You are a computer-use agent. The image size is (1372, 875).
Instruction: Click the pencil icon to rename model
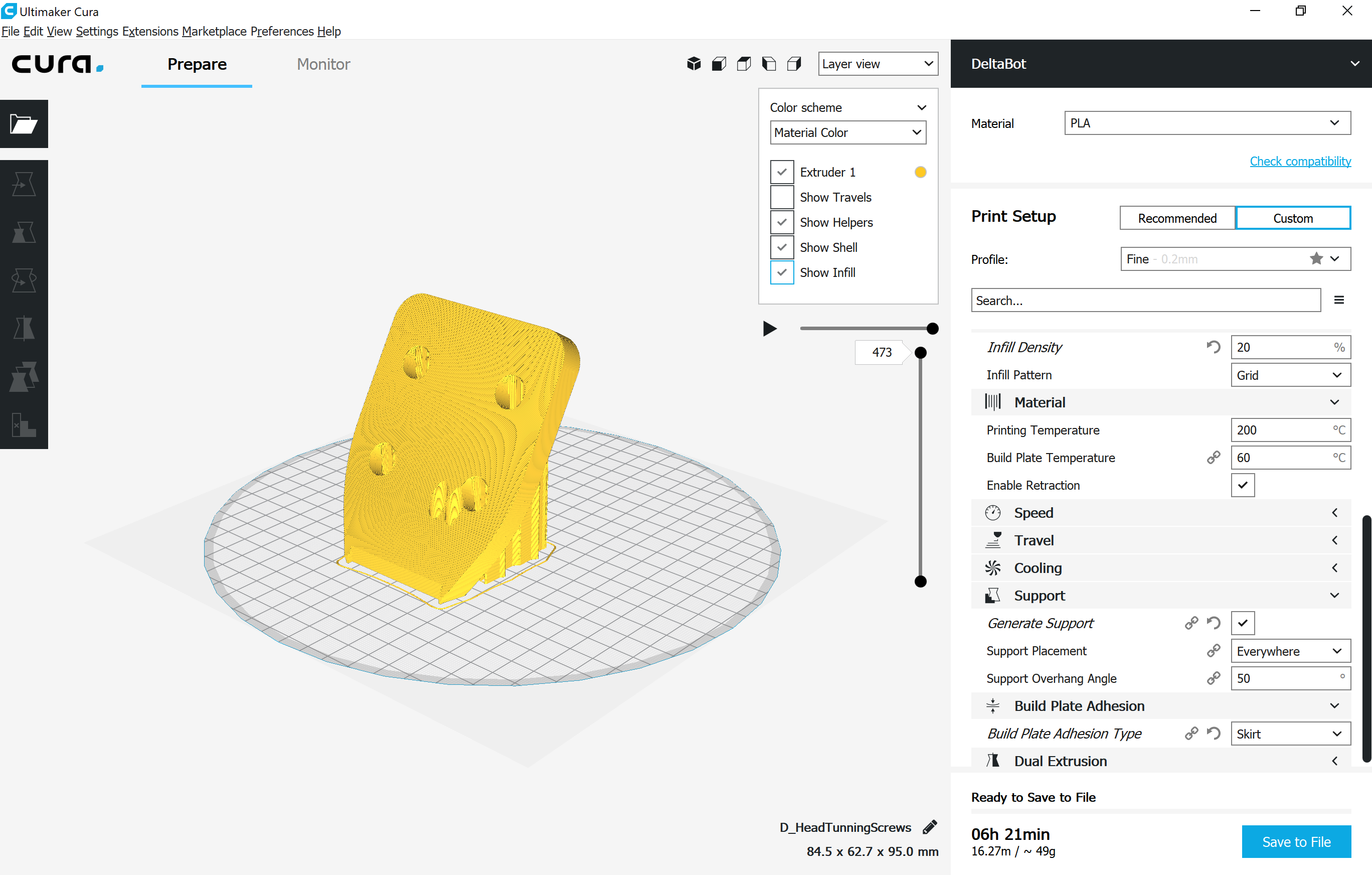930,827
